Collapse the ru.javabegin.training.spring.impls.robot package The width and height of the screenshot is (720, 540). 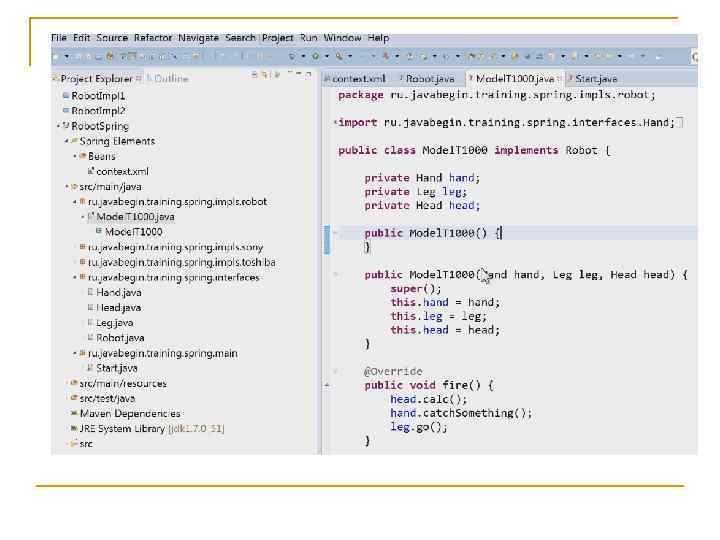coord(75,202)
